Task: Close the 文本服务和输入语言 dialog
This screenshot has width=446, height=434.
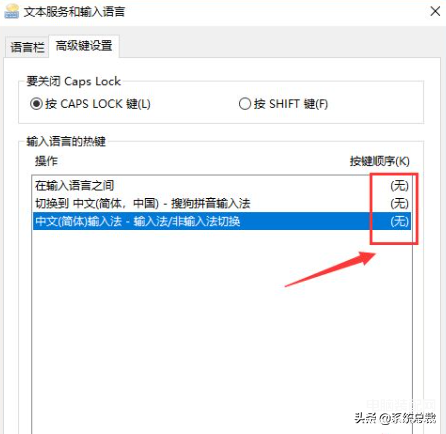Action: pos(435,11)
